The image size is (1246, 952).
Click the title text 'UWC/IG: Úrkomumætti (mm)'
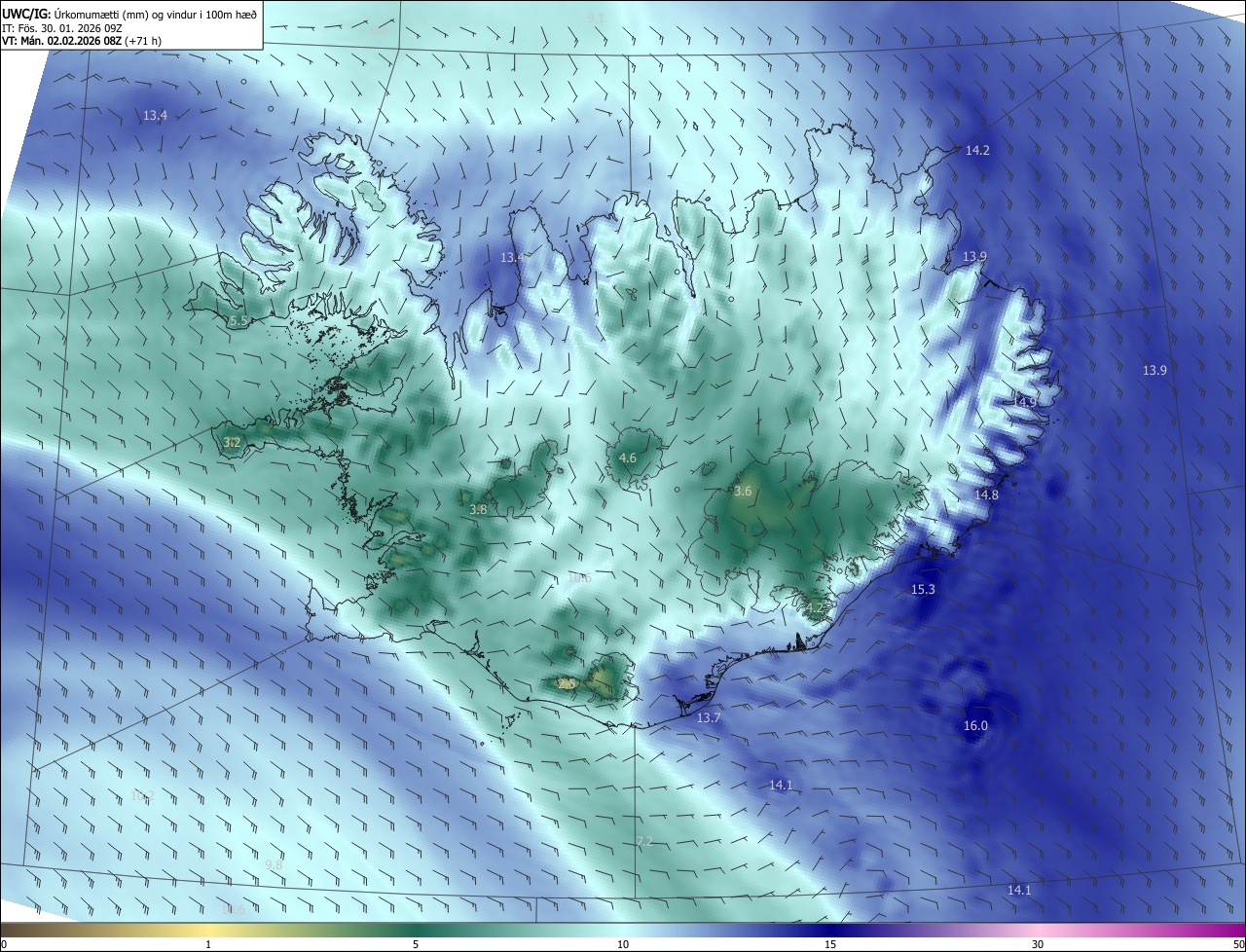[74, 14]
